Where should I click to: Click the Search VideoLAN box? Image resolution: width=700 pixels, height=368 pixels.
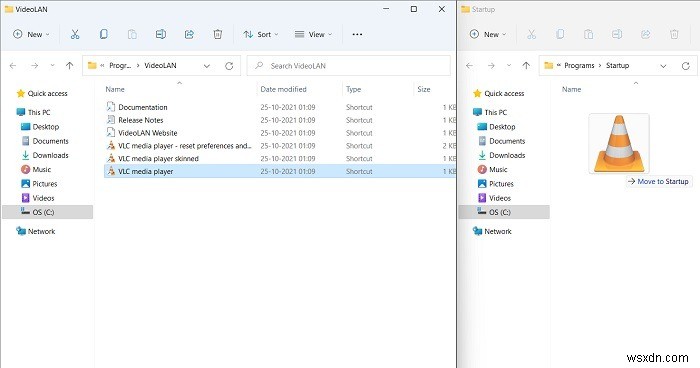(x=349, y=66)
